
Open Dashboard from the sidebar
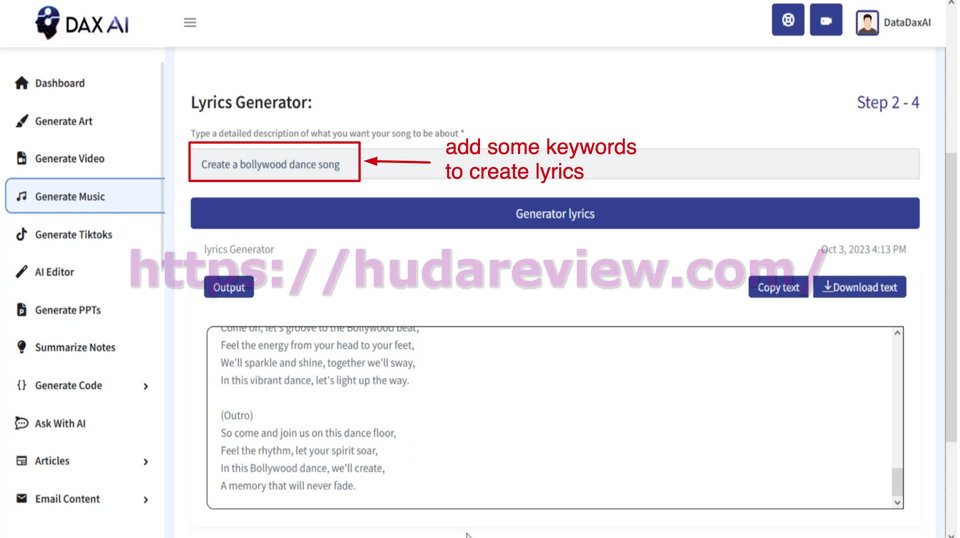pos(59,83)
